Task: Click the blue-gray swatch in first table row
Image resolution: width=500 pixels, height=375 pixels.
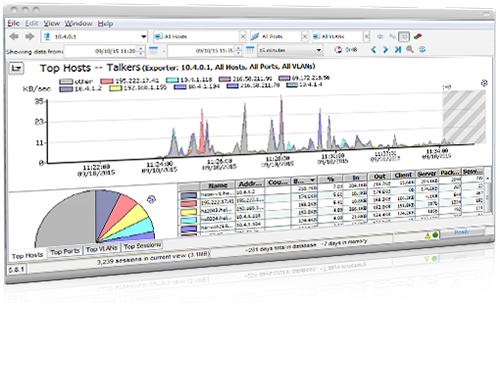Action: click(x=189, y=195)
